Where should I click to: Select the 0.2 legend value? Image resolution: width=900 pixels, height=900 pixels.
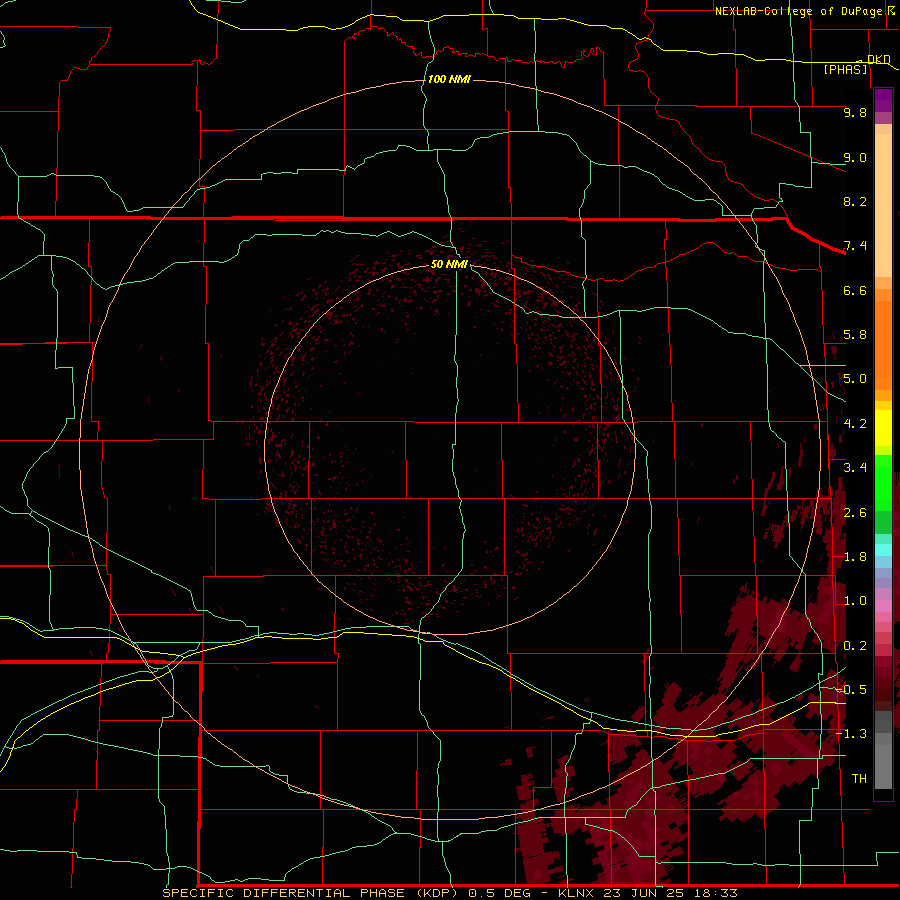(x=855, y=646)
